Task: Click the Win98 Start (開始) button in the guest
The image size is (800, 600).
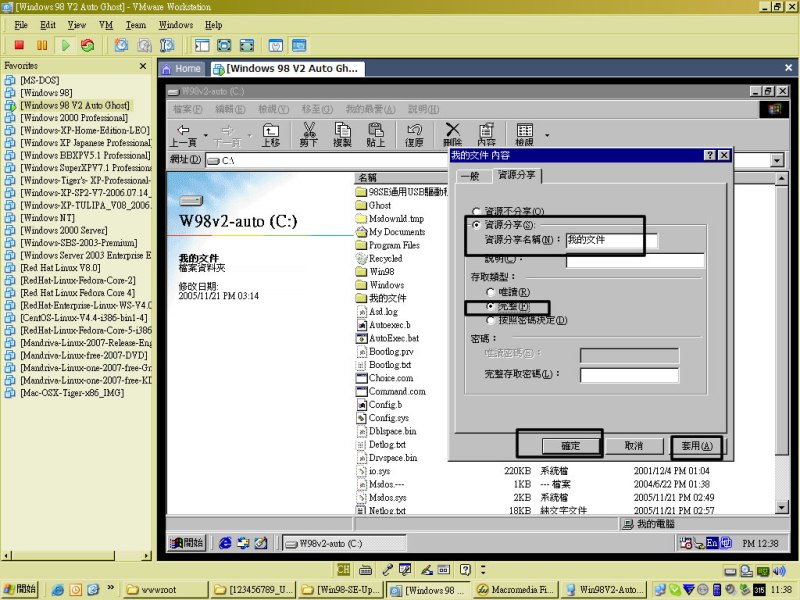Action: [187, 543]
